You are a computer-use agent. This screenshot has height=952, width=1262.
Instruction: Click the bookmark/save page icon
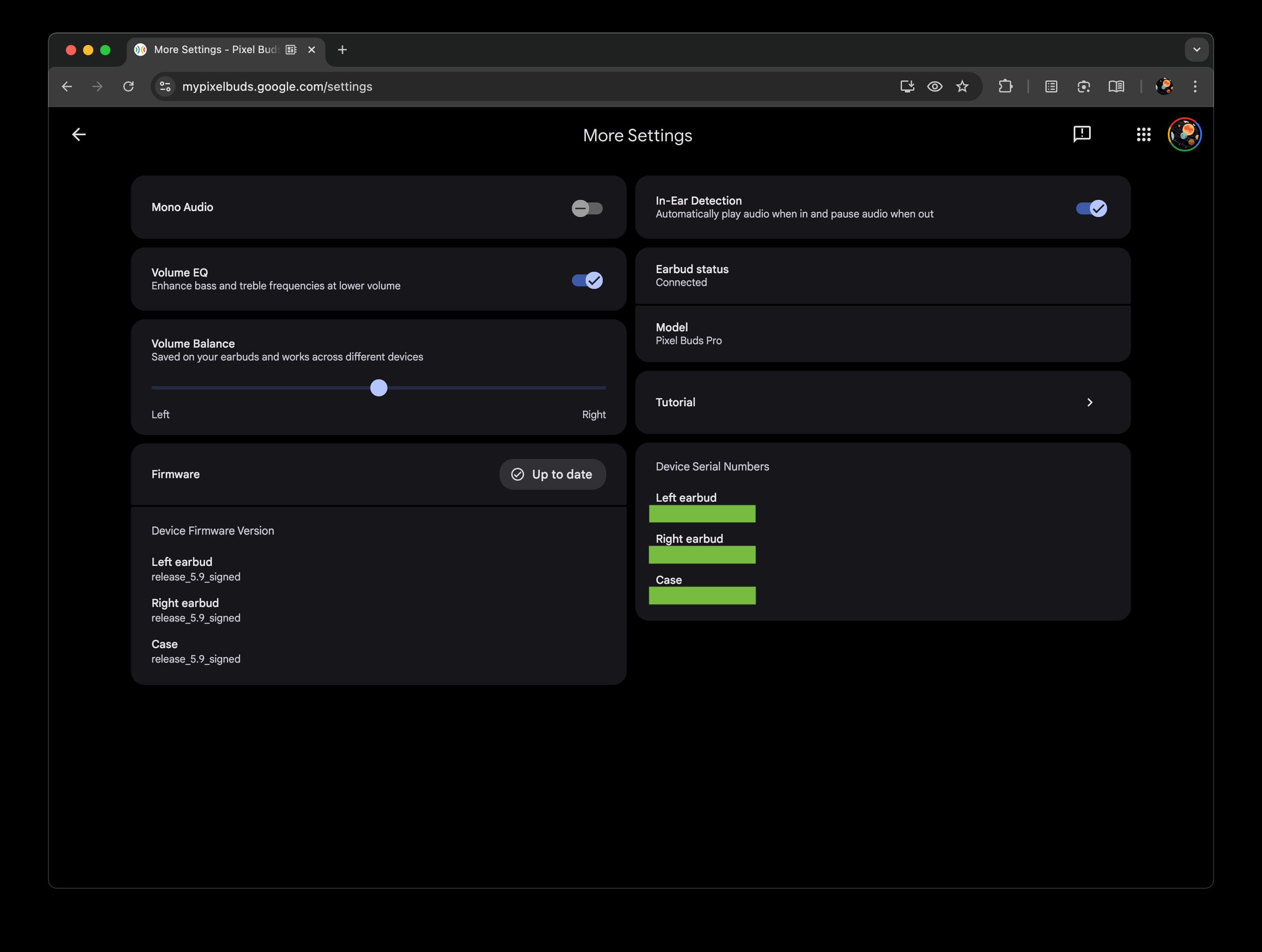960,86
